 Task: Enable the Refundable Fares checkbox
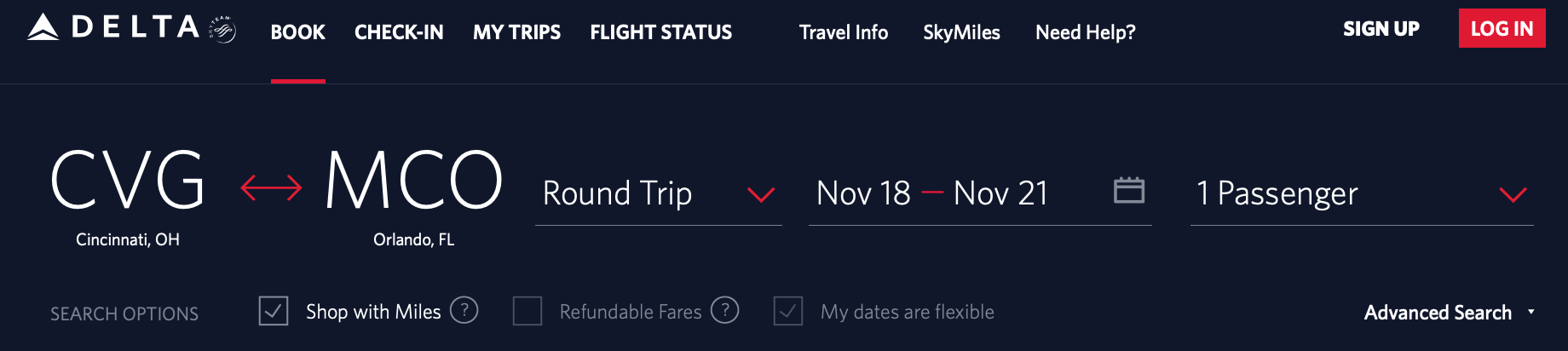tap(527, 311)
